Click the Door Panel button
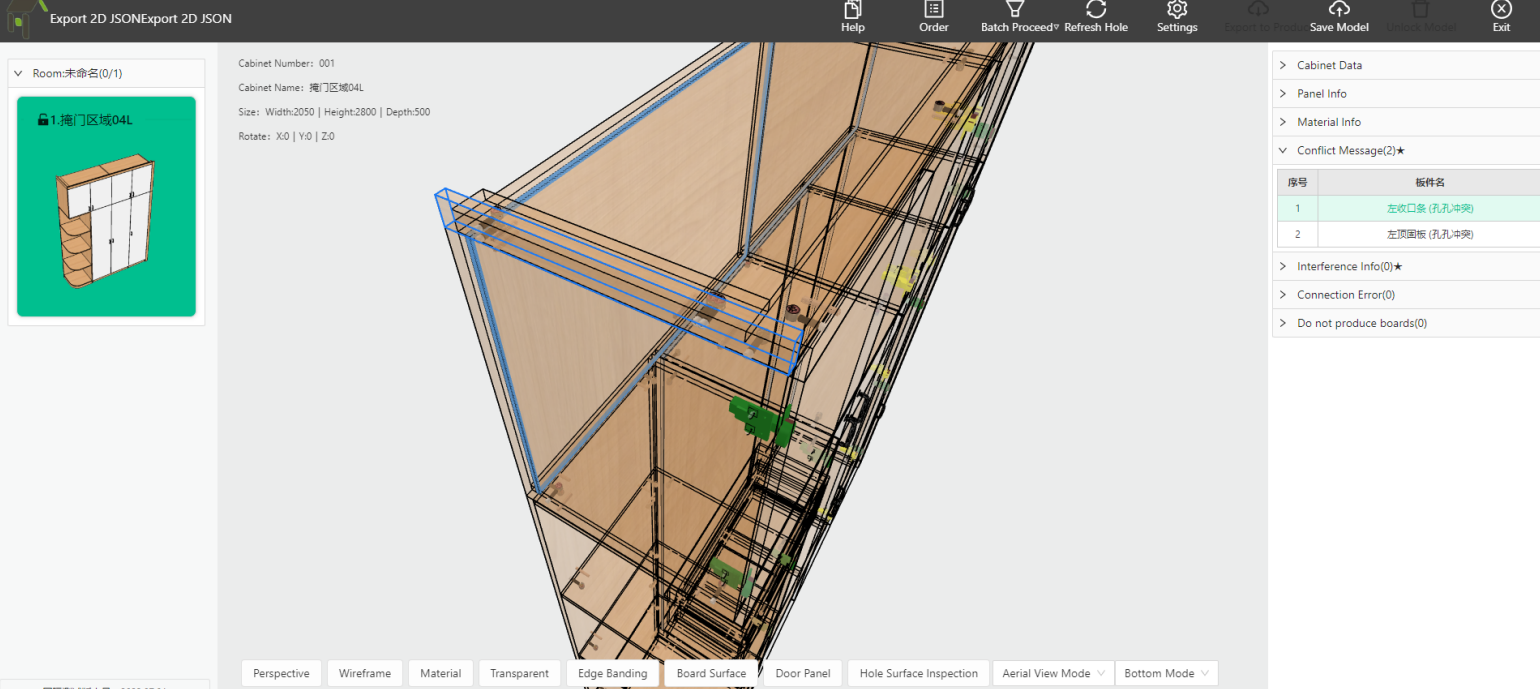This screenshot has height=689, width=1540. 803,673
